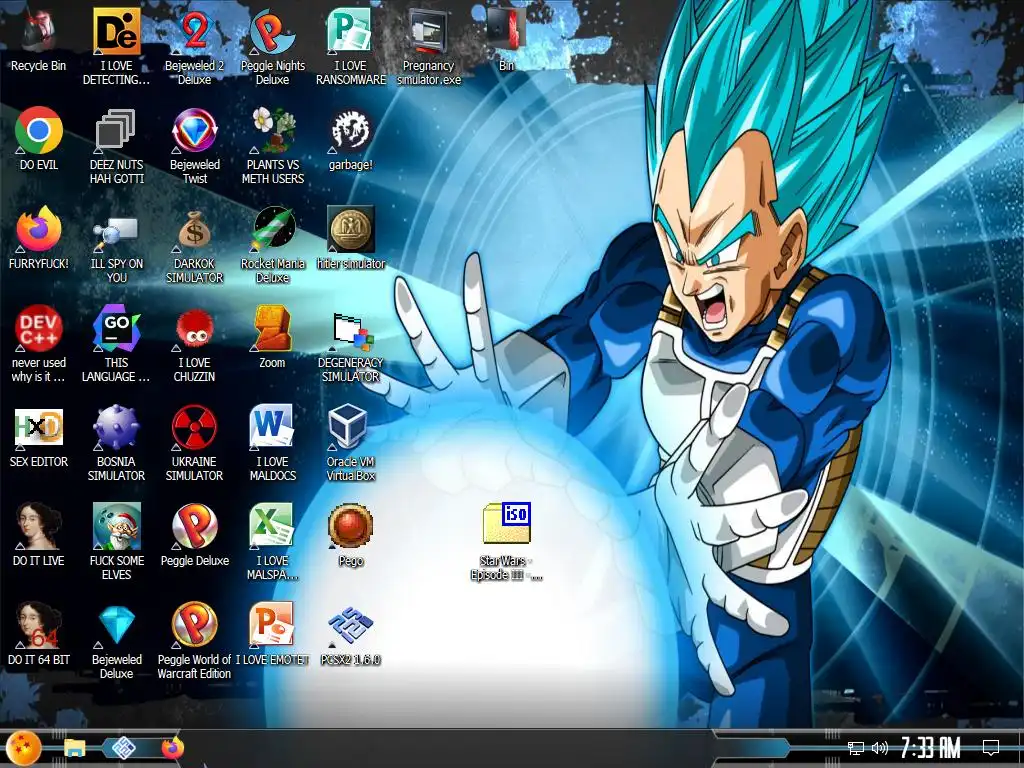Image resolution: width=1024 pixels, height=768 pixels.
Task: Open the Dev C++ shortcut
Action: 39,328
